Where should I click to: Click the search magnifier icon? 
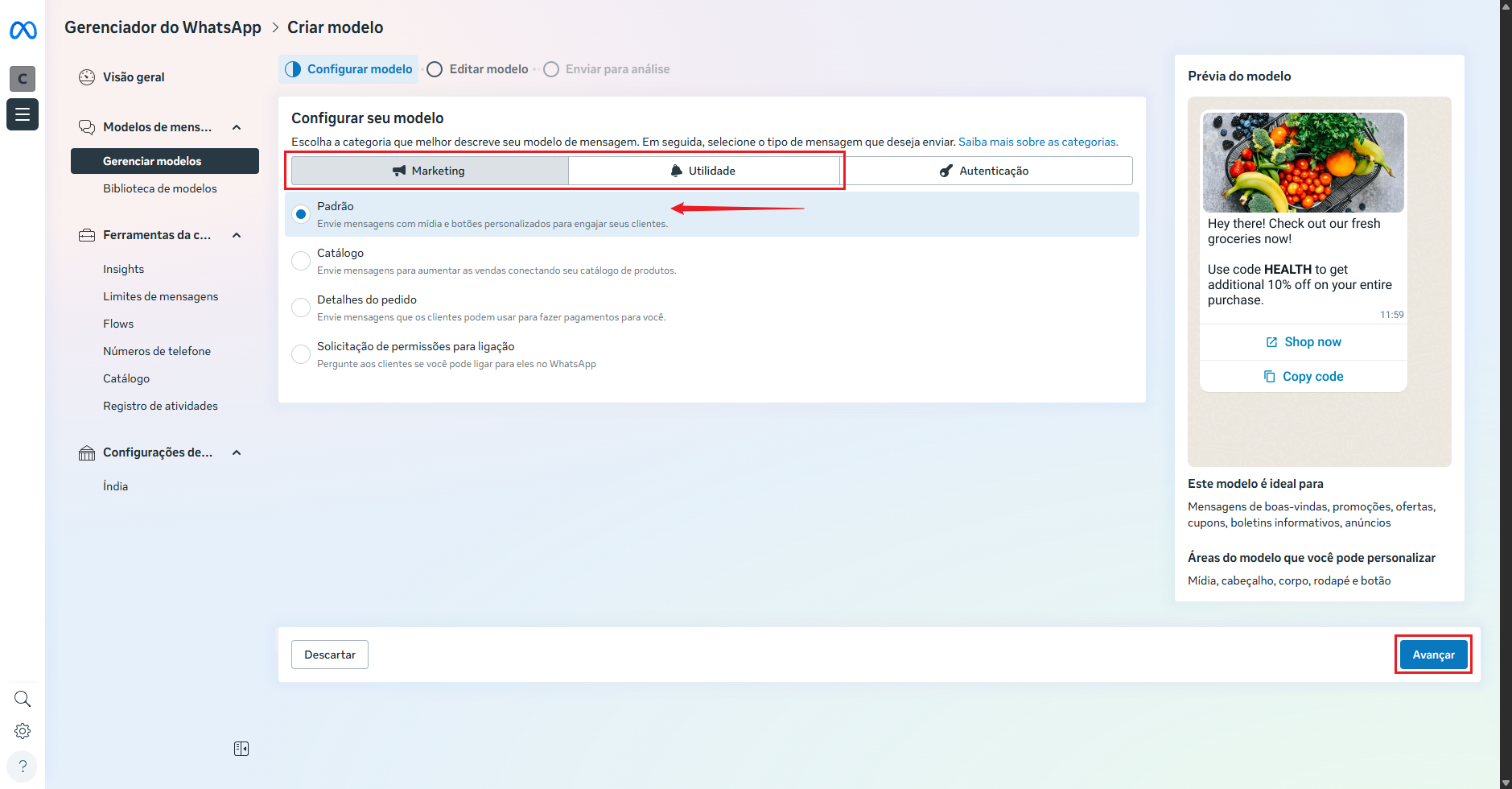point(23,699)
